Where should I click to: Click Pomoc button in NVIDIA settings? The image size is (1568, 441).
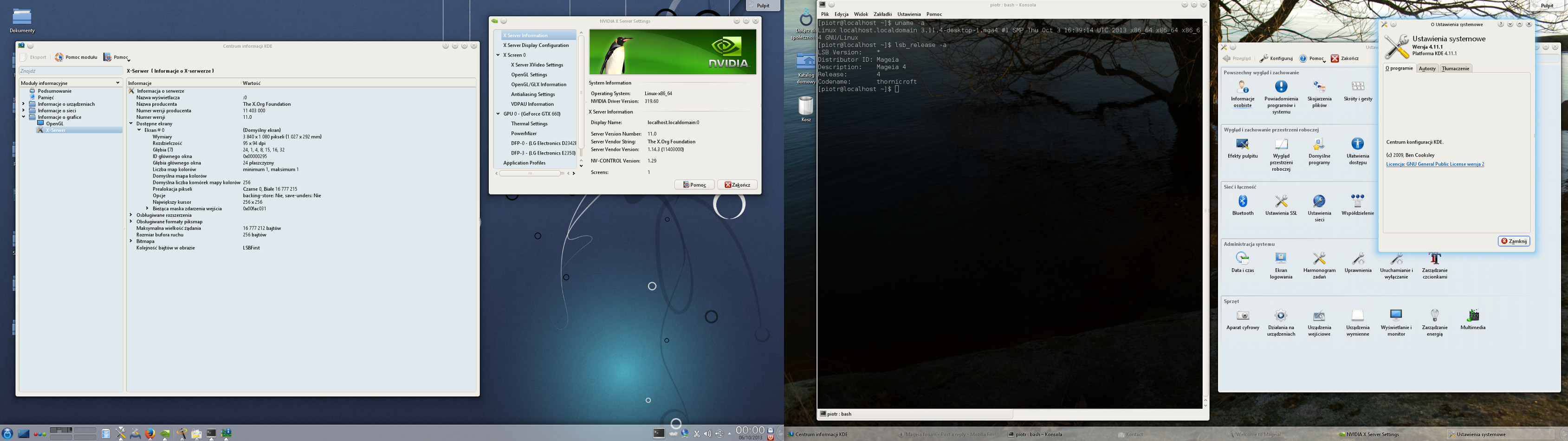694,185
